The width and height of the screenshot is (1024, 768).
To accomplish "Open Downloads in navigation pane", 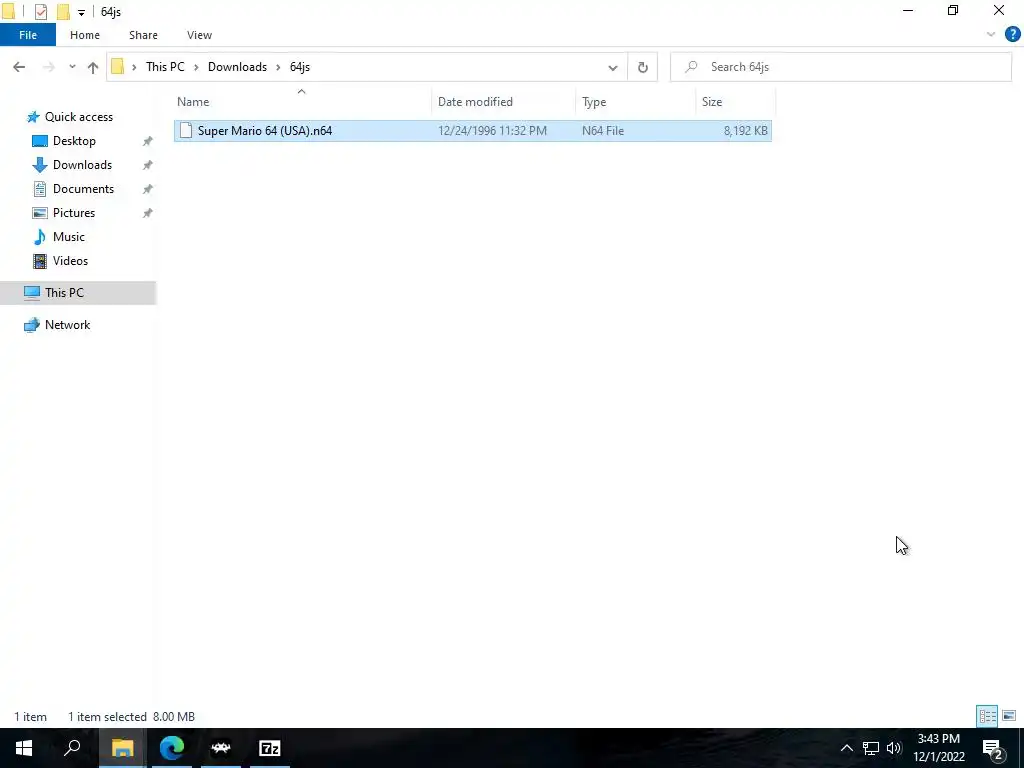I will click(82, 165).
